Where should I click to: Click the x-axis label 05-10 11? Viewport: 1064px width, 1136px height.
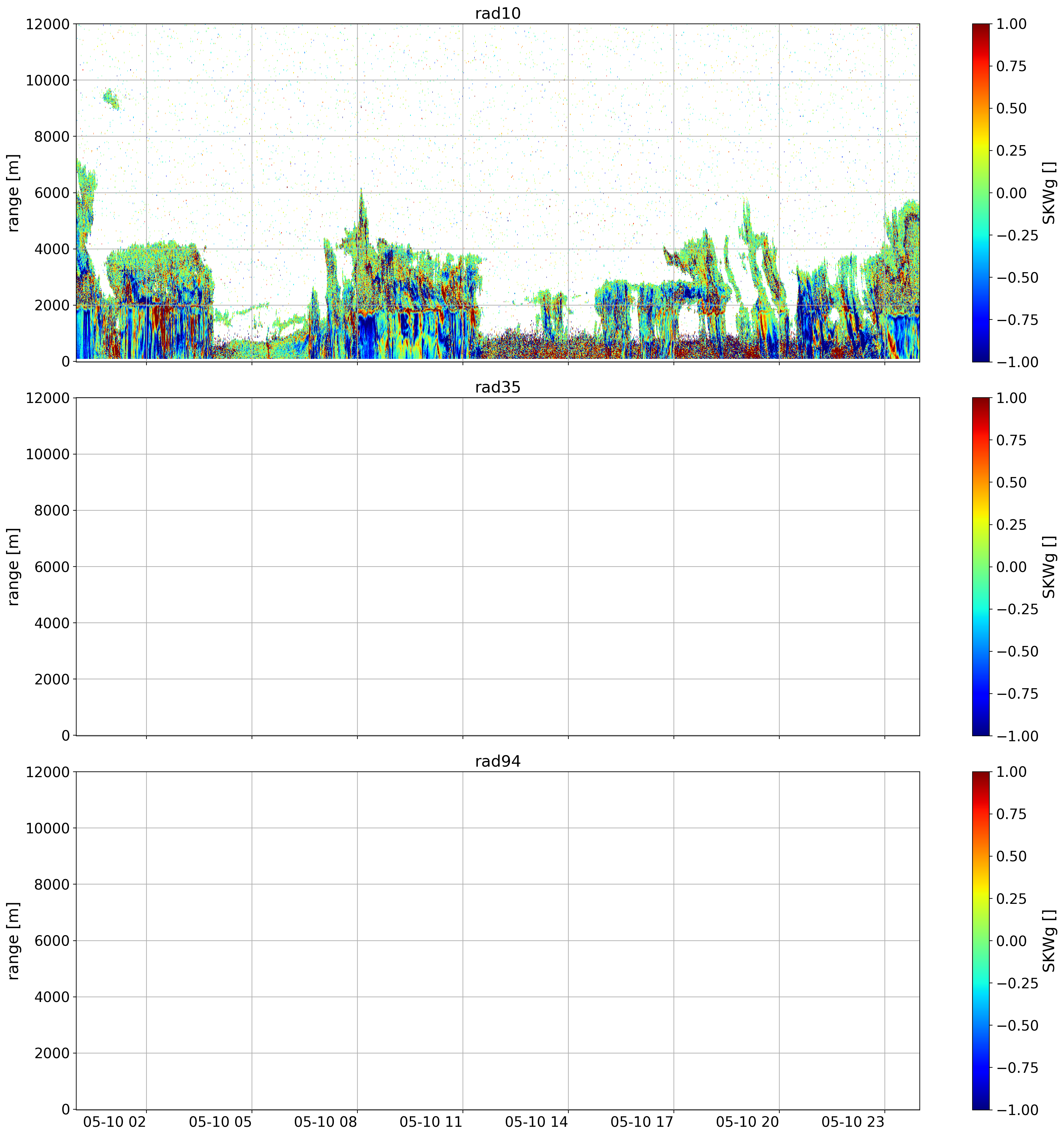tap(431, 1122)
